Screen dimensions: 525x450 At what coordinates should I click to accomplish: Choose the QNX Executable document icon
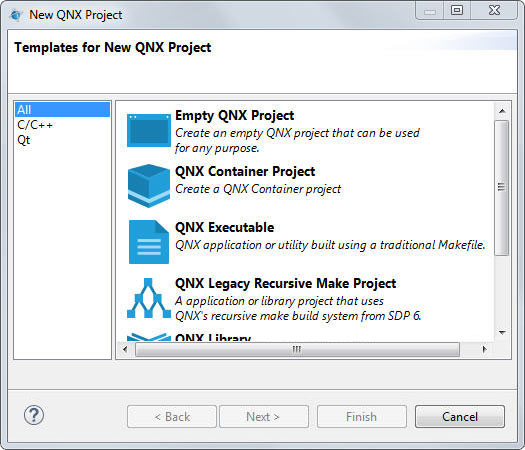[149, 242]
